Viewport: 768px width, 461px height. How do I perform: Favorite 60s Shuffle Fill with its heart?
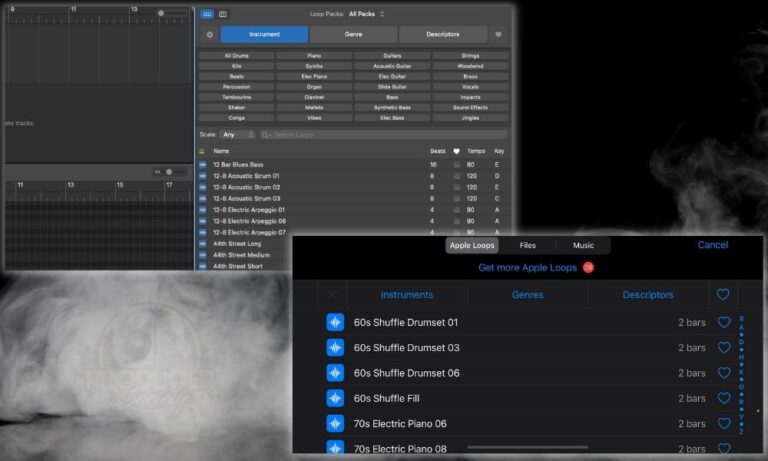point(724,398)
